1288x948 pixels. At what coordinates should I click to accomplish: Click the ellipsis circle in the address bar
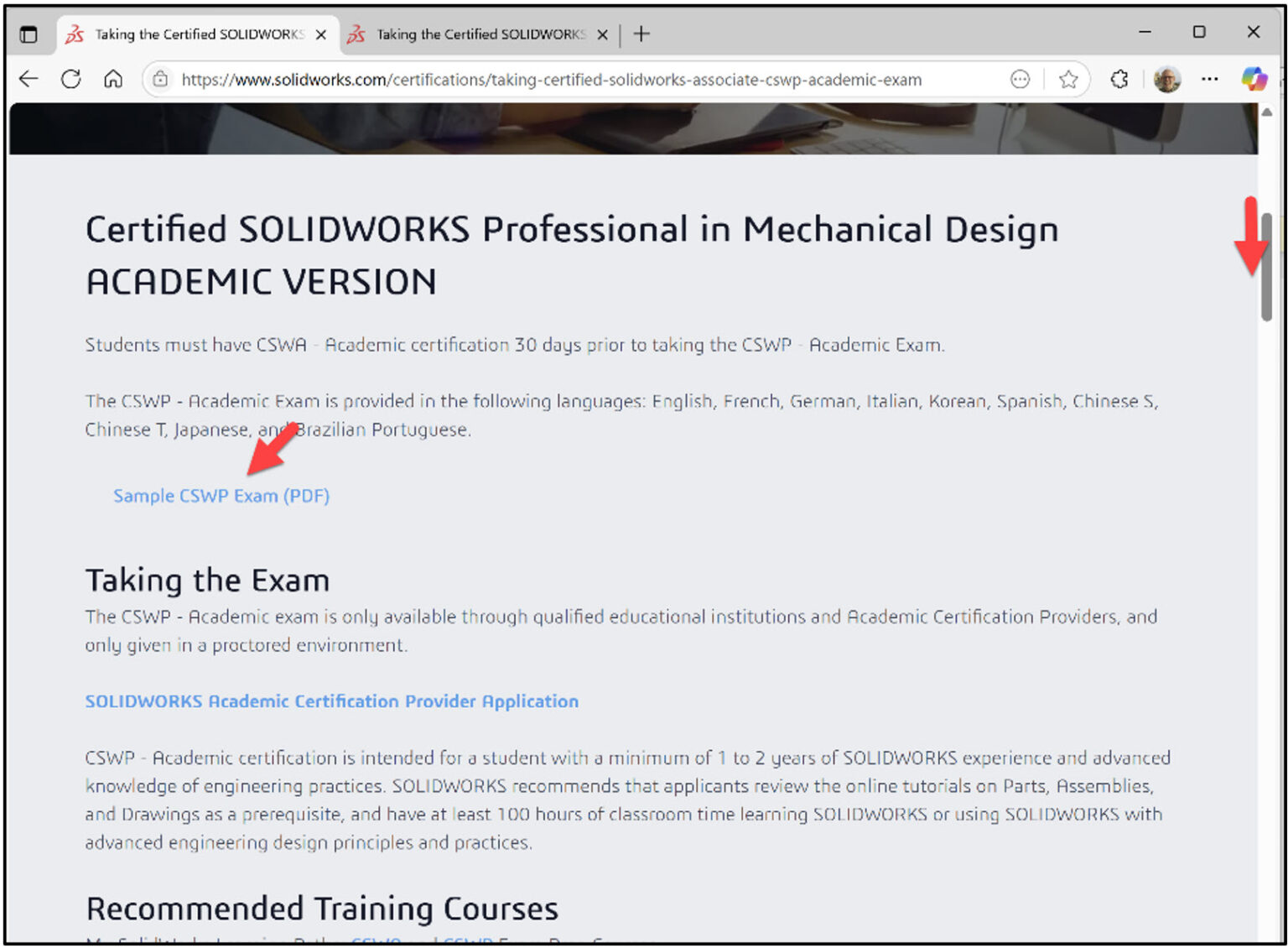point(1020,79)
